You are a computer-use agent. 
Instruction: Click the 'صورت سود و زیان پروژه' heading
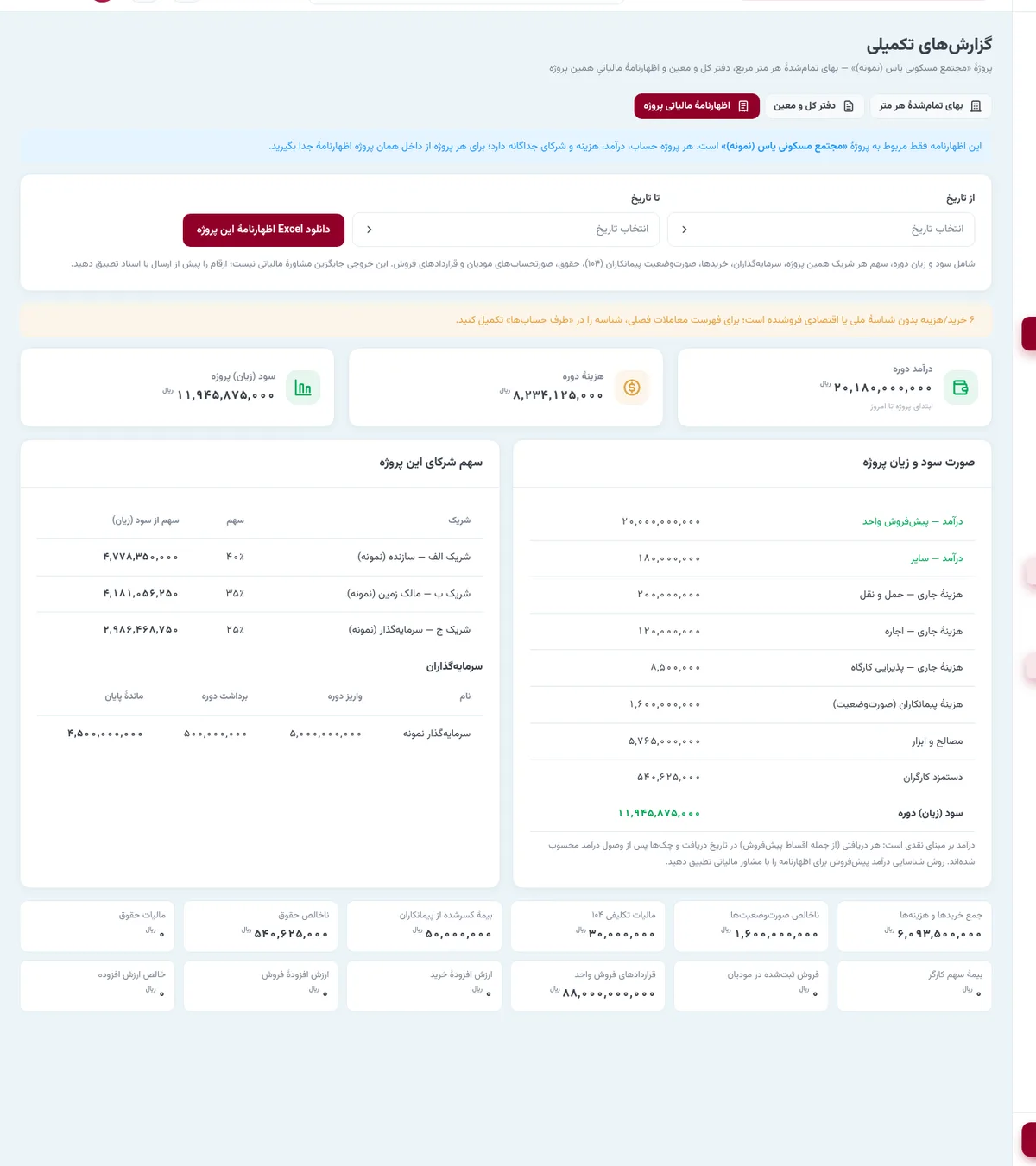point(919,463)
